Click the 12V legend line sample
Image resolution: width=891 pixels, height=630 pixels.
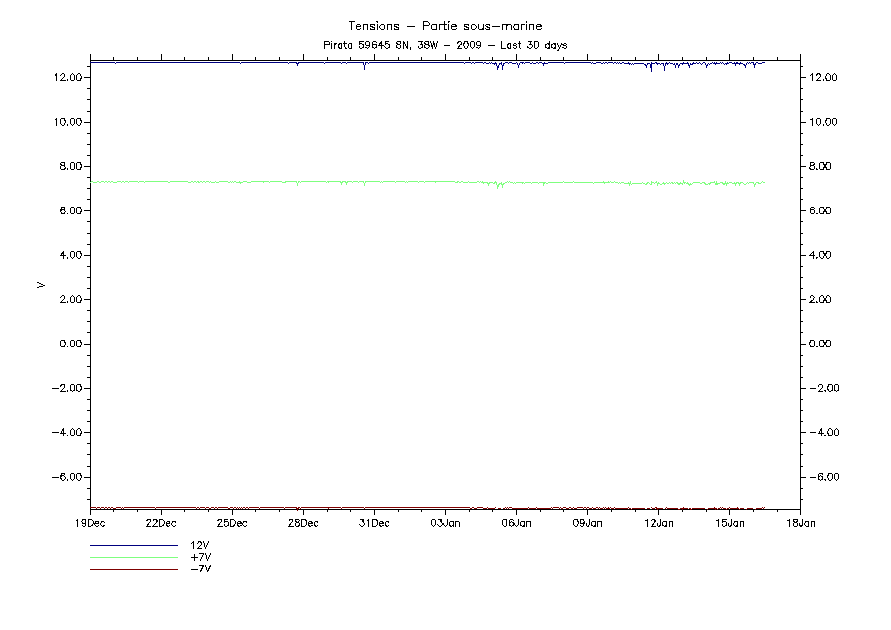coord(133,545)
